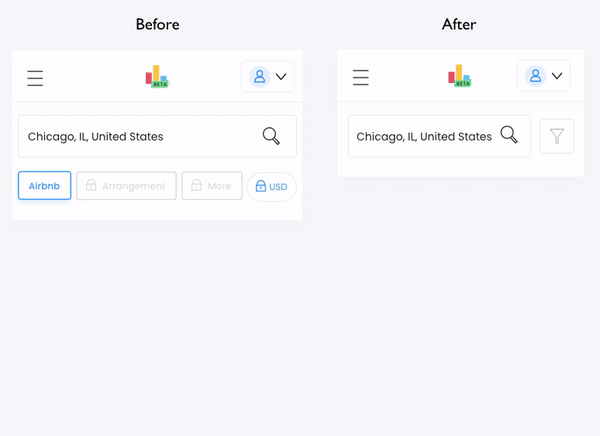The width and height of the screenshot is (600, 436).
Task: Click search magnifier icon in After panel
Action: (x=509, y=135)
